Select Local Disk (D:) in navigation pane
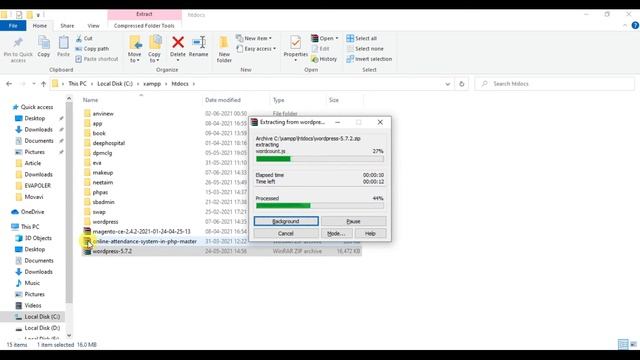The width and height of the screenshot is (640, 360). [42, 328]
